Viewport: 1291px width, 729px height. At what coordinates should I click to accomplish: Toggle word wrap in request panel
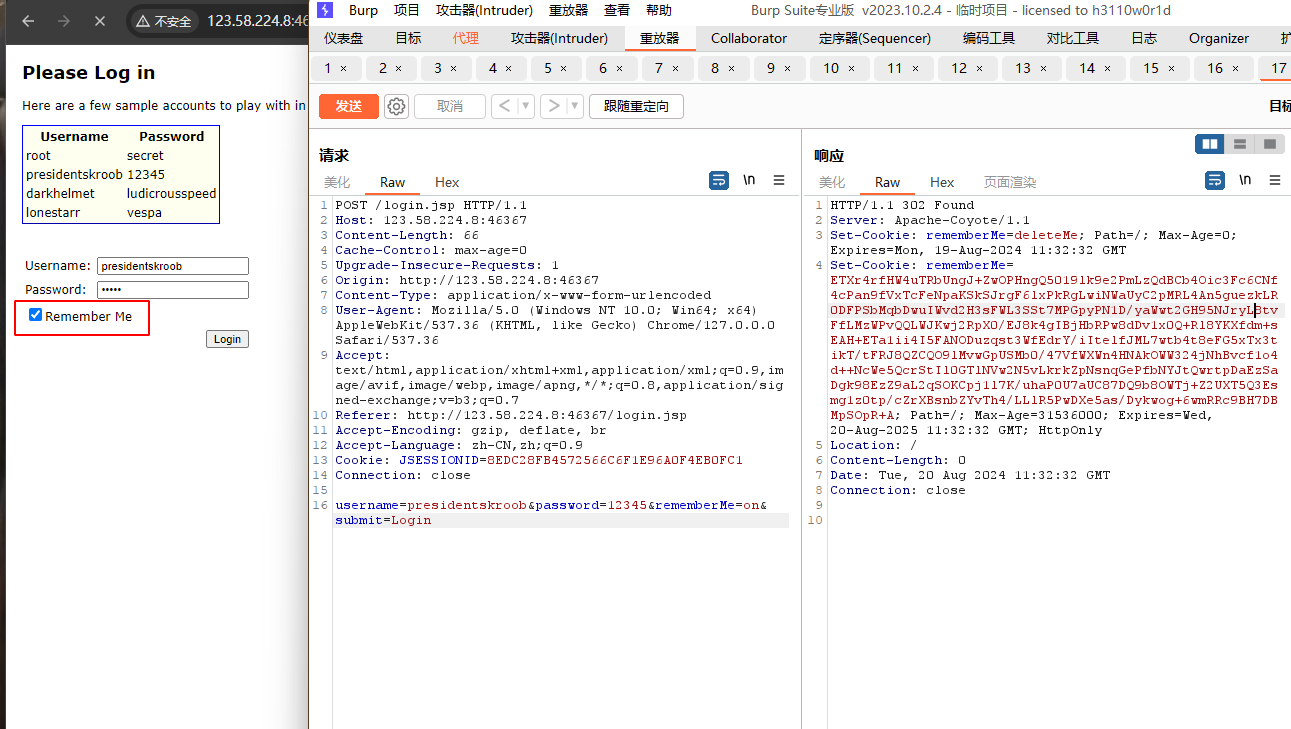tap(719, 181)
